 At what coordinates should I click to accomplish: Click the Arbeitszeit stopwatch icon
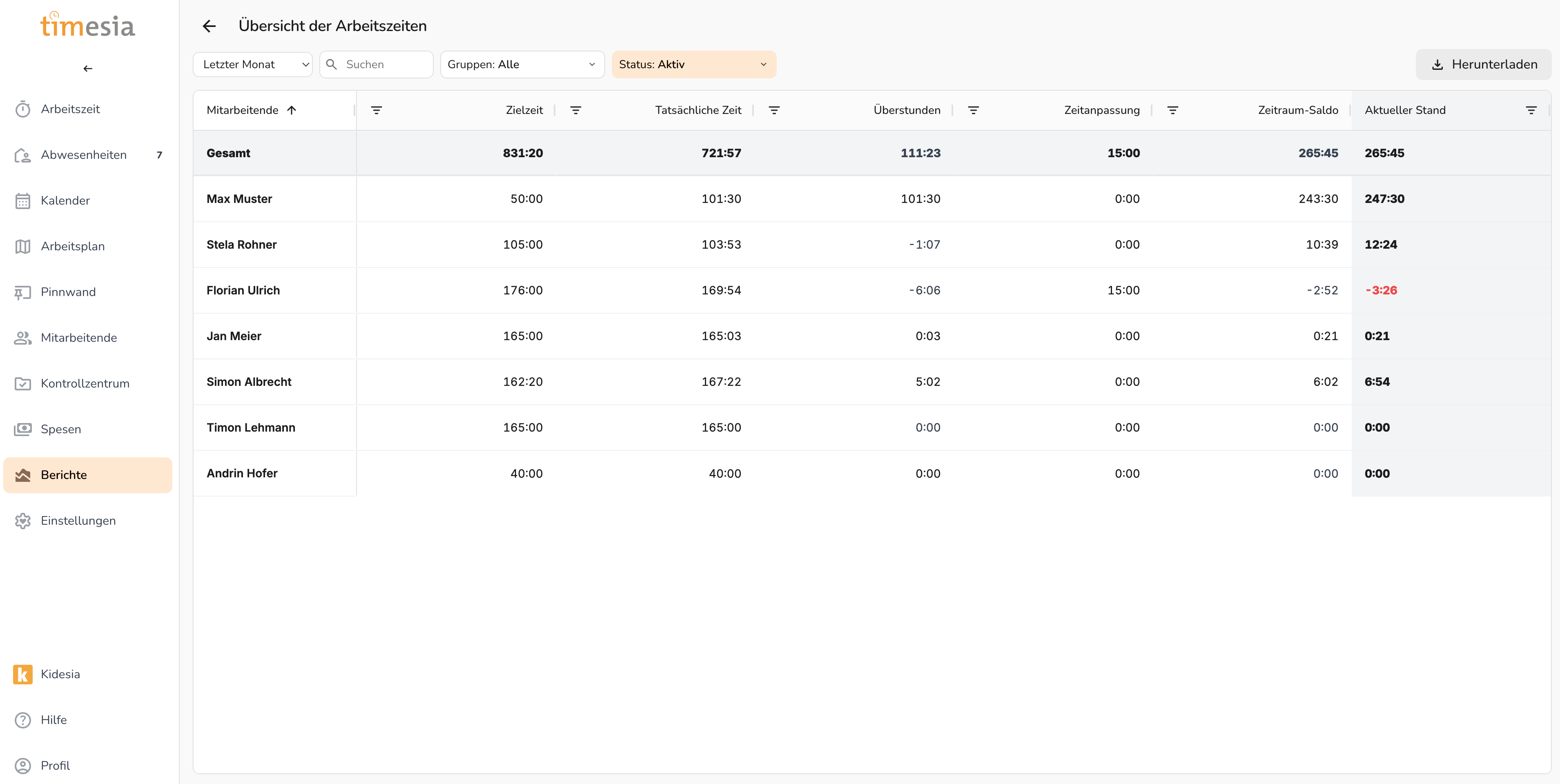[22, 109]
